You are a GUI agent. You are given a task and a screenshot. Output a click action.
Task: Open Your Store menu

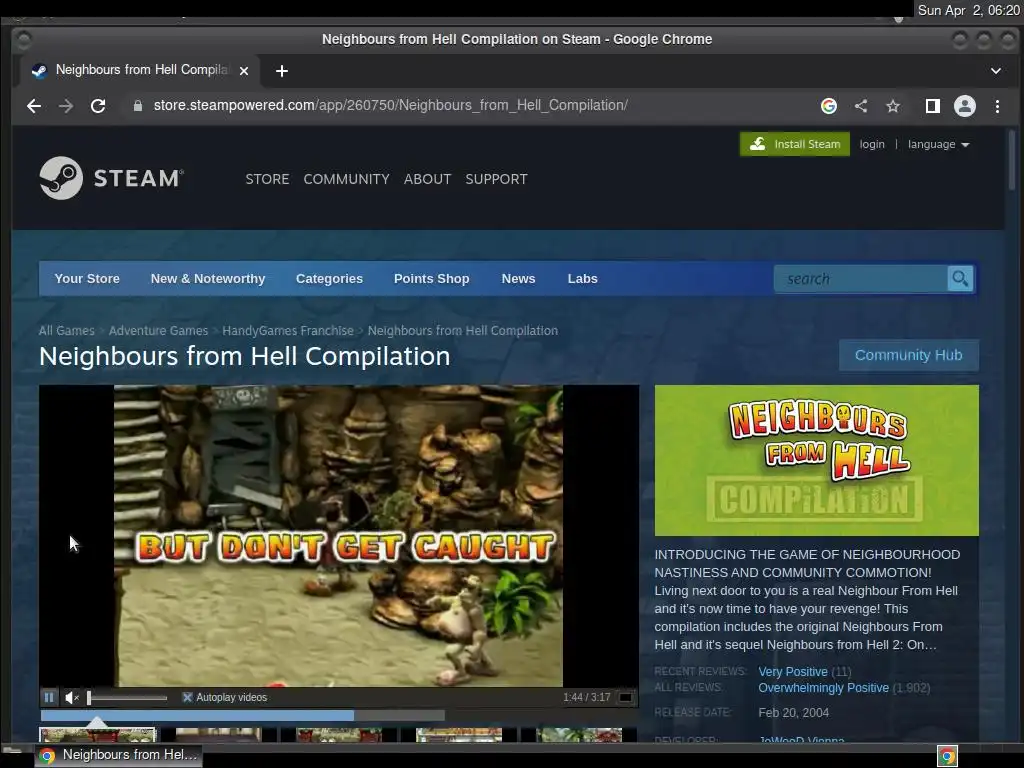(87, 279)
